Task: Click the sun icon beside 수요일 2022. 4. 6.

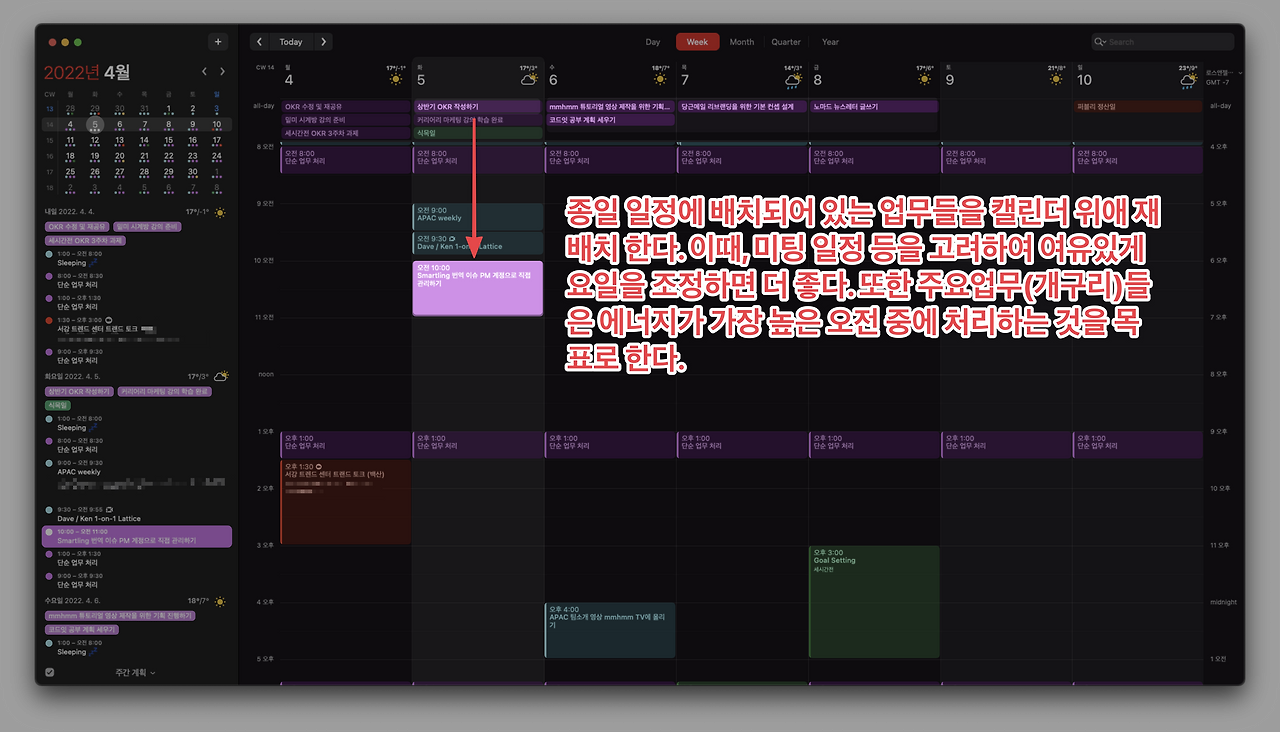Action: point(219,601)
